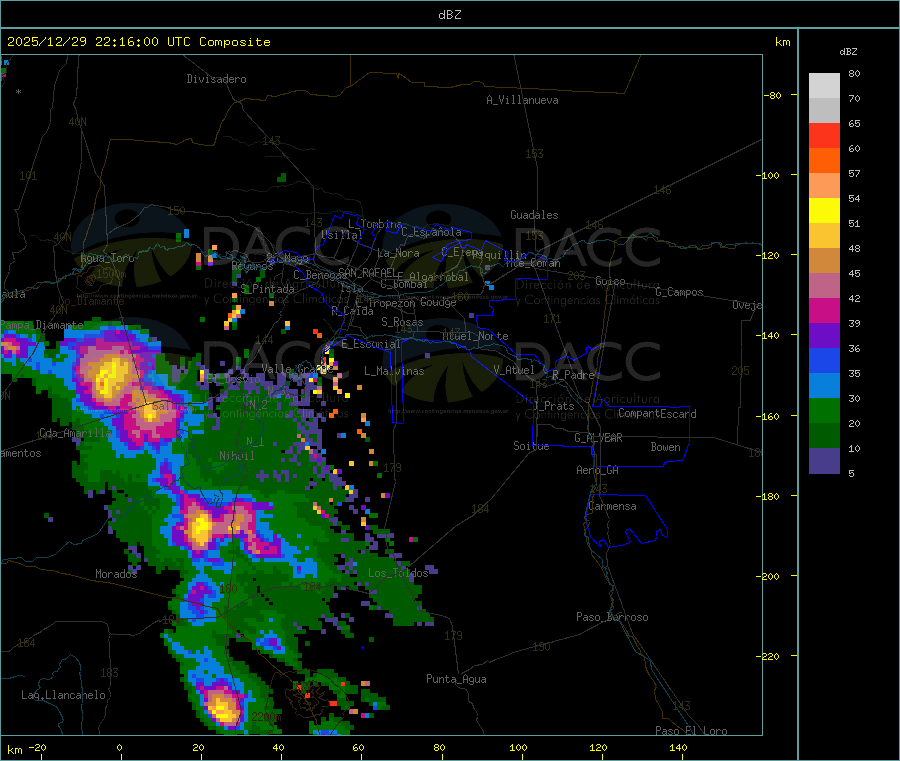Click the E_Escorial map label
This screenshot has height=761, width=900.
(370, 344)
